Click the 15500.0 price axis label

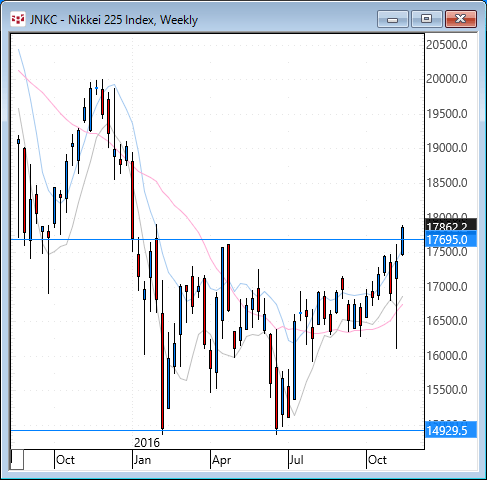coord(447,390)
